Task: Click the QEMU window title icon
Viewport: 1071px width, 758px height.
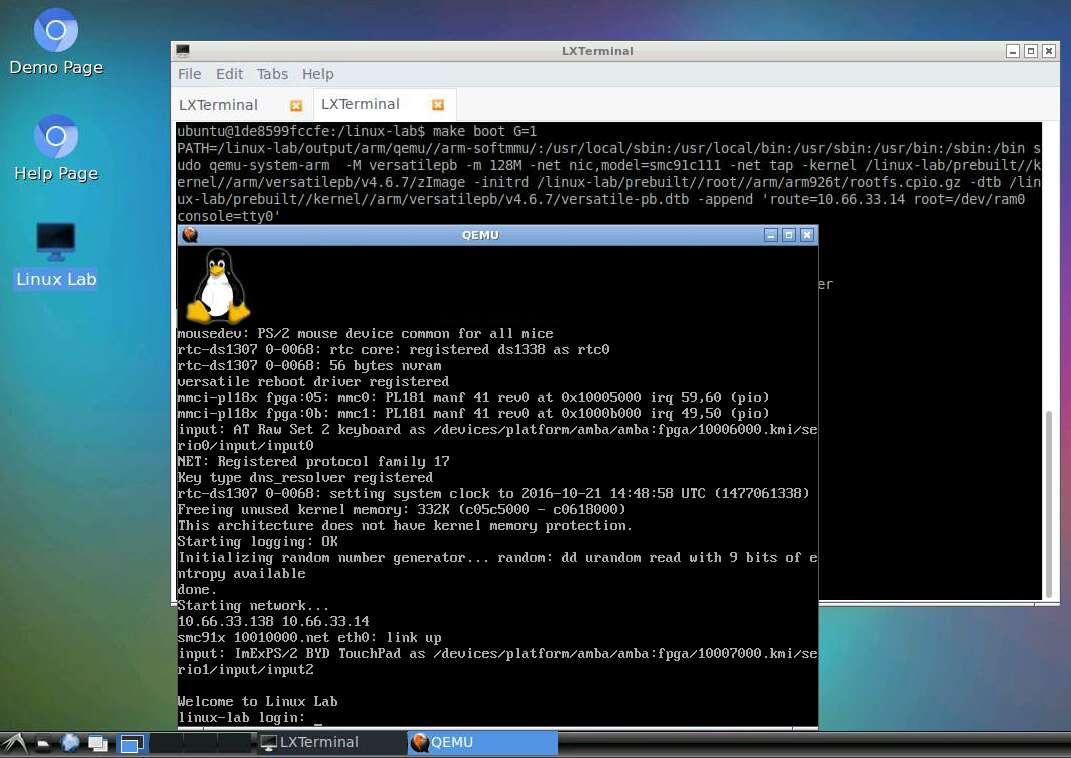Action: [190, 235]
